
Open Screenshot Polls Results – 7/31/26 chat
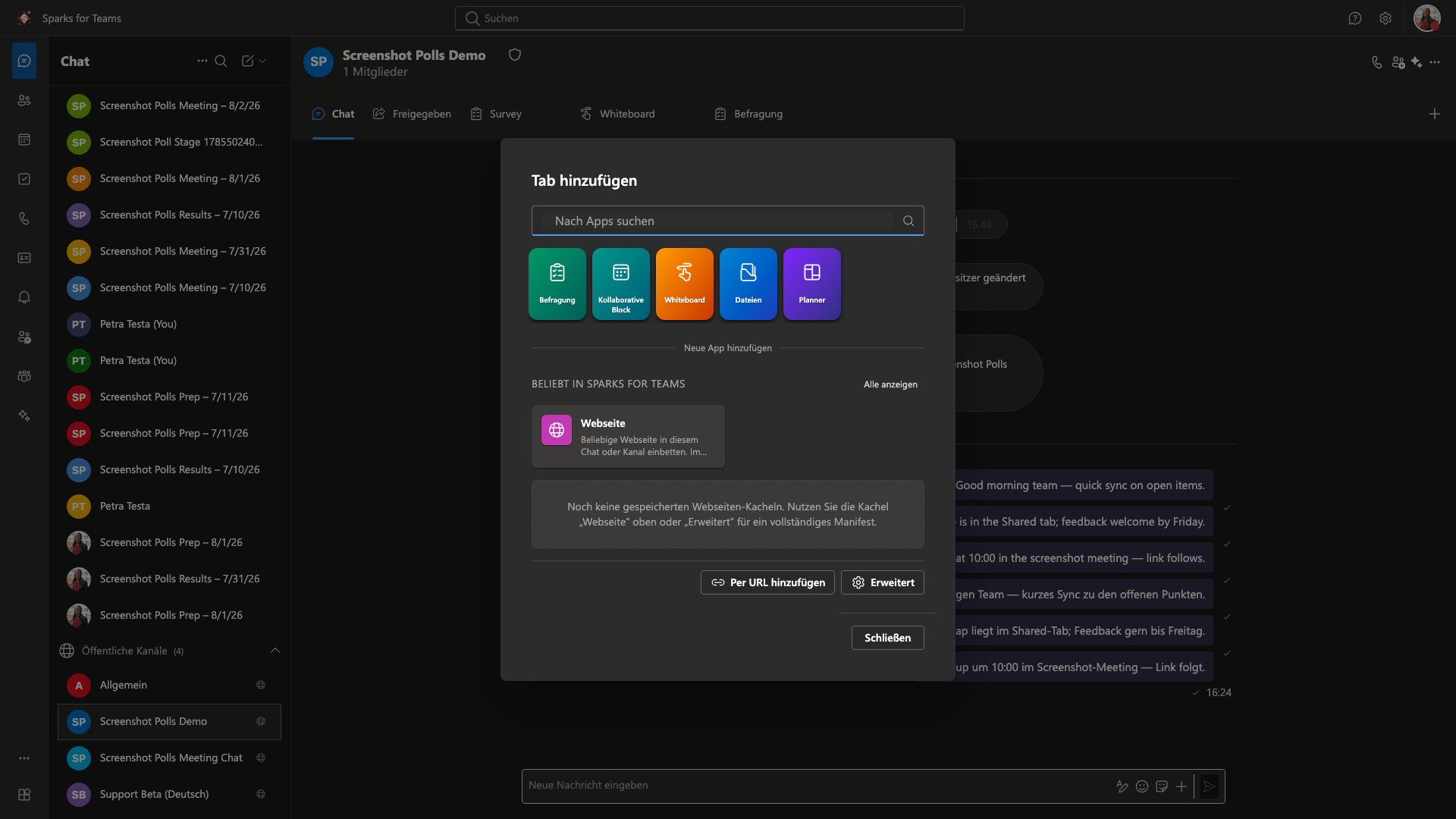[169, 579]
